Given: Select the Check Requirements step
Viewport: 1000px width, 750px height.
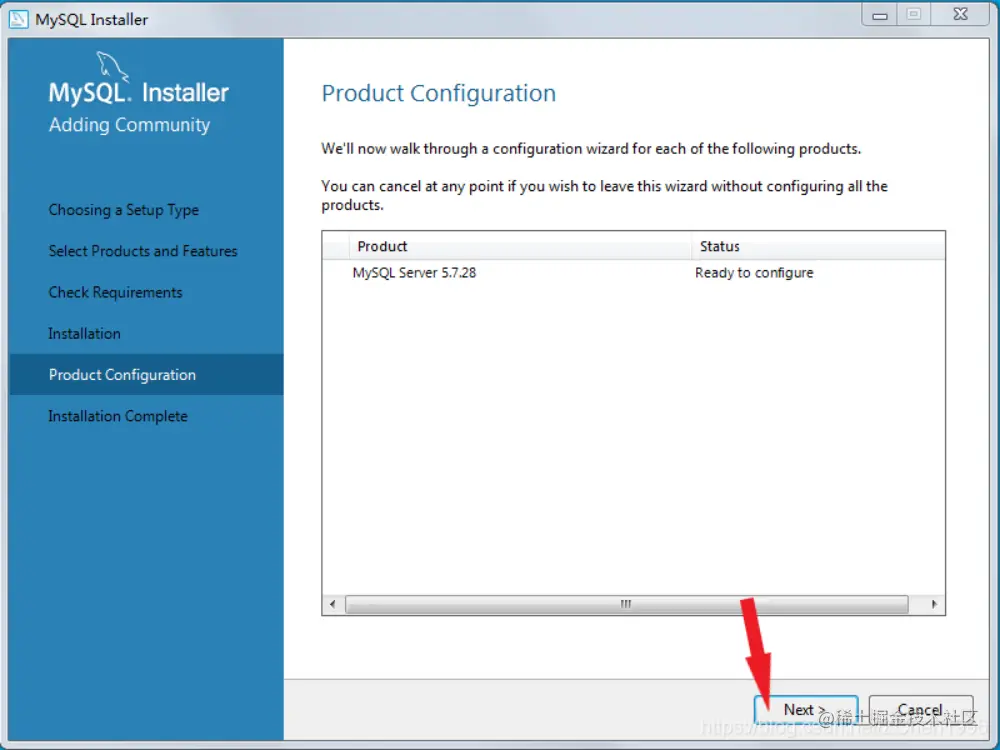Looking at the screenshot, I should (x=115, y=292).
